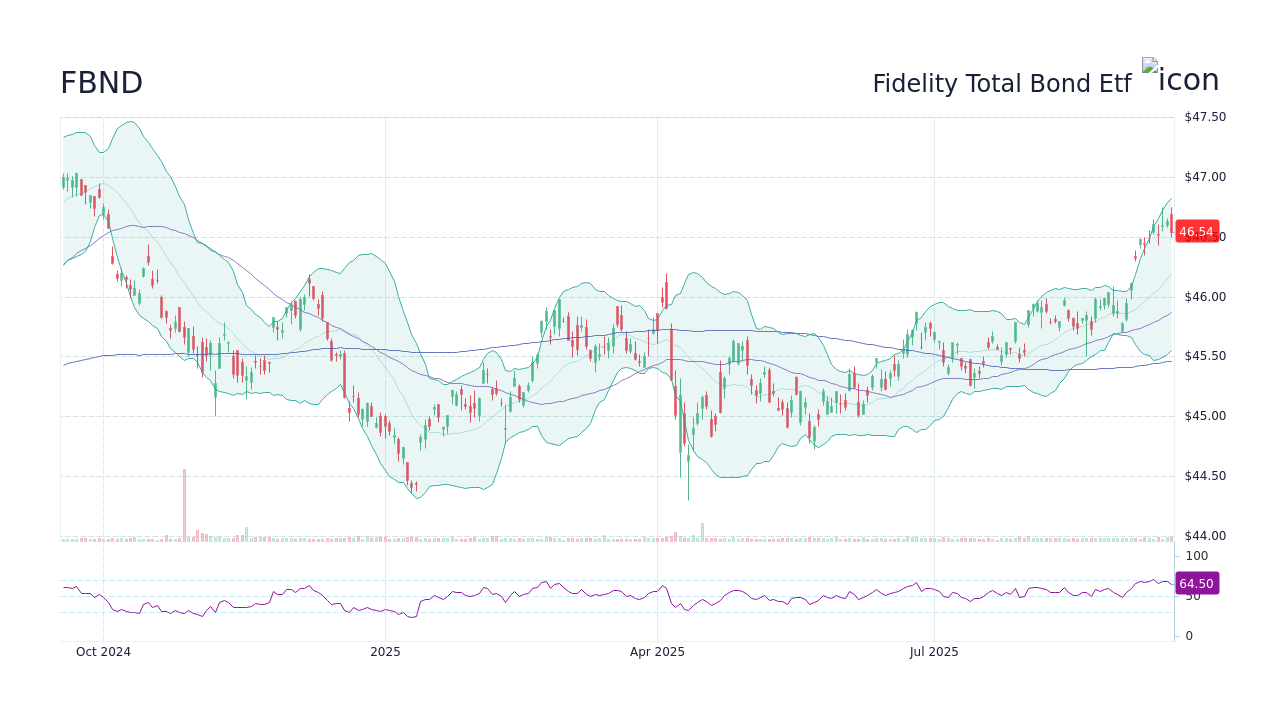The image size is (1280, 720).
Task: Click the red 46.54 price badge
Action: [1196, 231]
